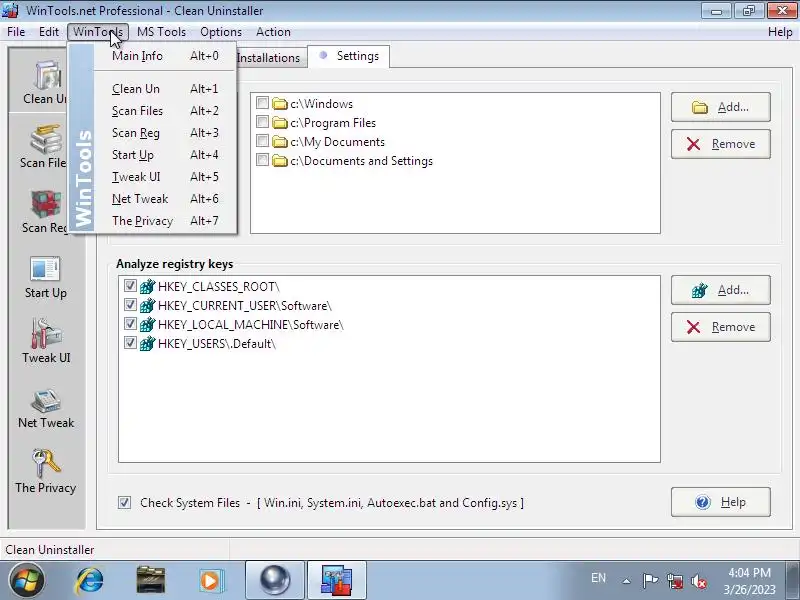
Task: Click the Action Center flag tray icon
Action: point(650,581)
